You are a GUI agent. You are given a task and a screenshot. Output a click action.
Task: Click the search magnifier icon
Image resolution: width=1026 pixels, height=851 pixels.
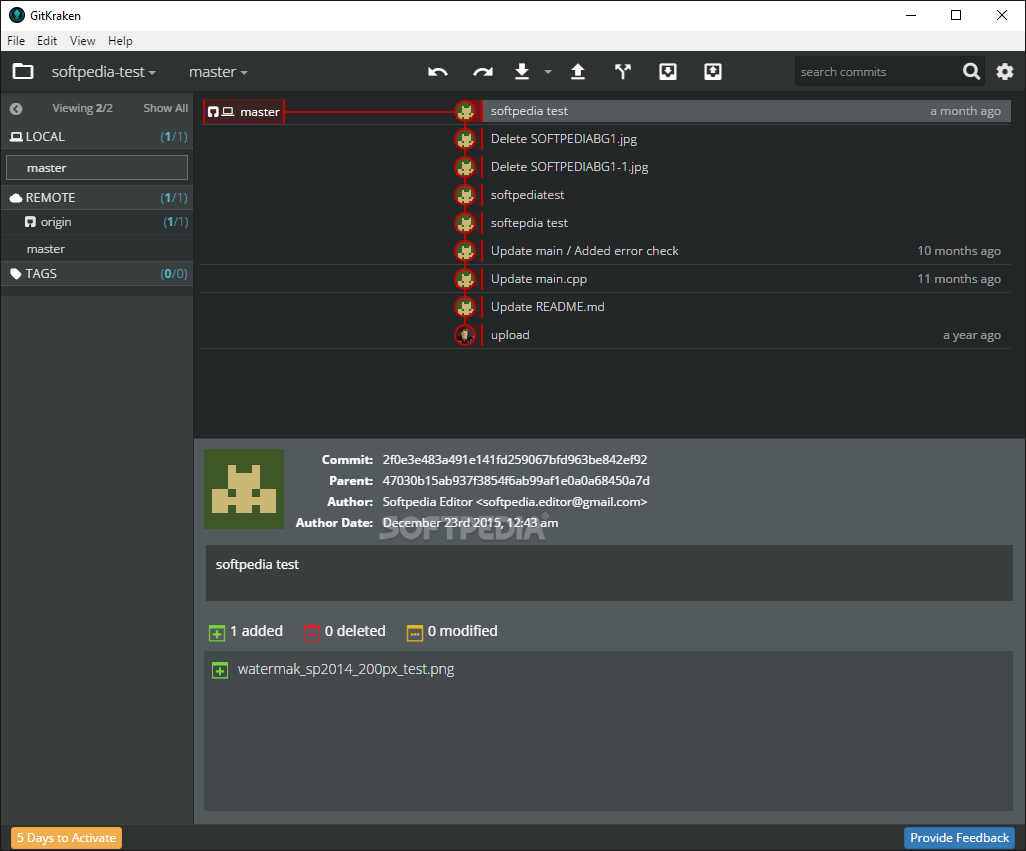pyautogui.click(x=972, y=71)
